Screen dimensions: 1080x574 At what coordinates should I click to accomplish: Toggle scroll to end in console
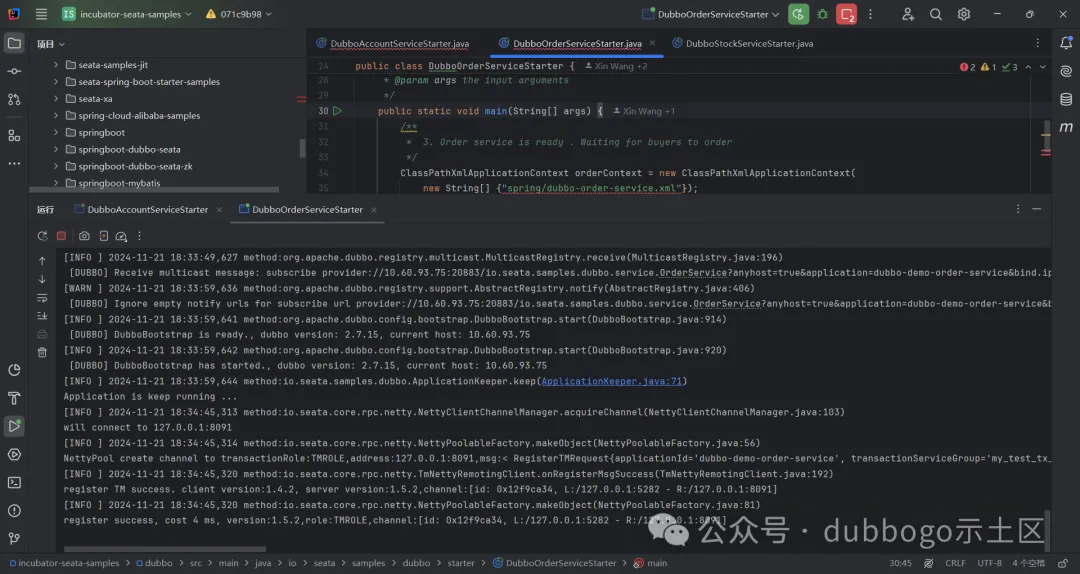pyautogui.click(x=42, y=315)
